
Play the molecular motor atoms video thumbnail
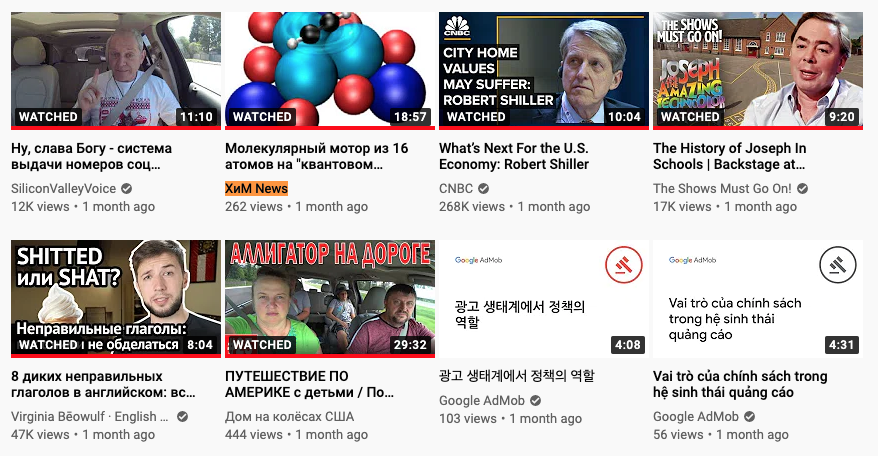tap(330, 69)
